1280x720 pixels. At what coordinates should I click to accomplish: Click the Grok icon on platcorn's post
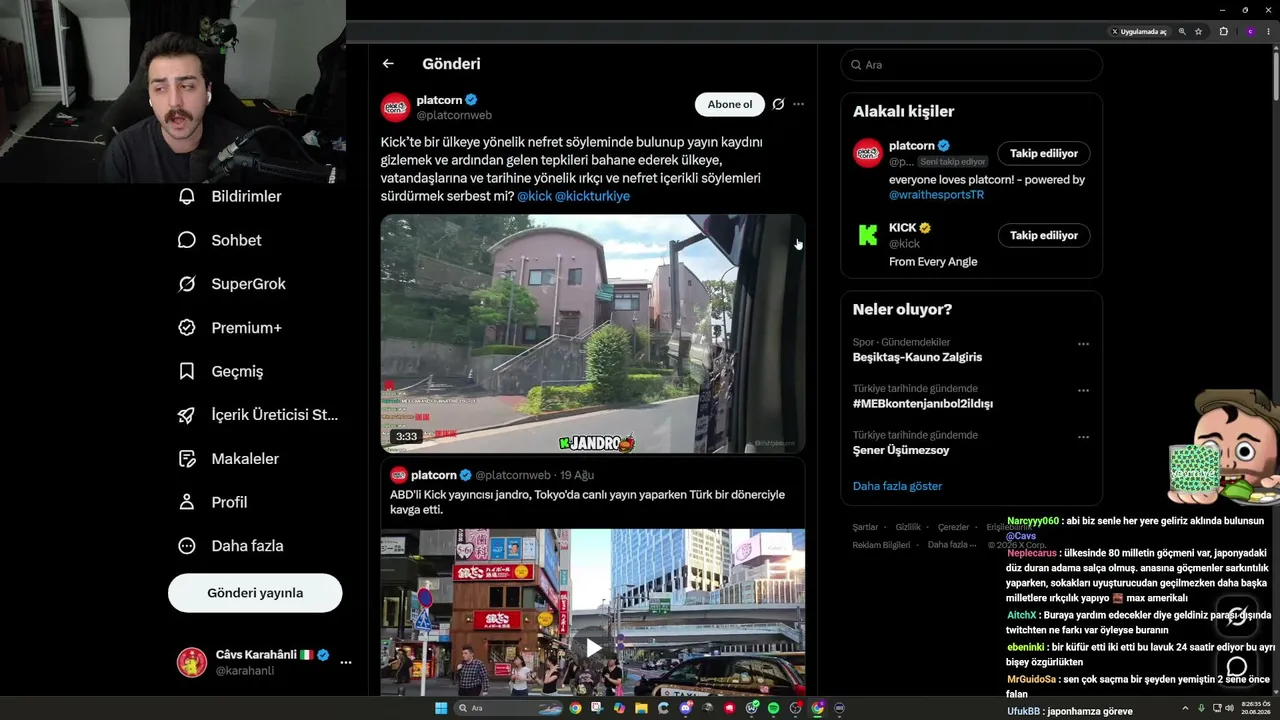click(x=778, y=104)
